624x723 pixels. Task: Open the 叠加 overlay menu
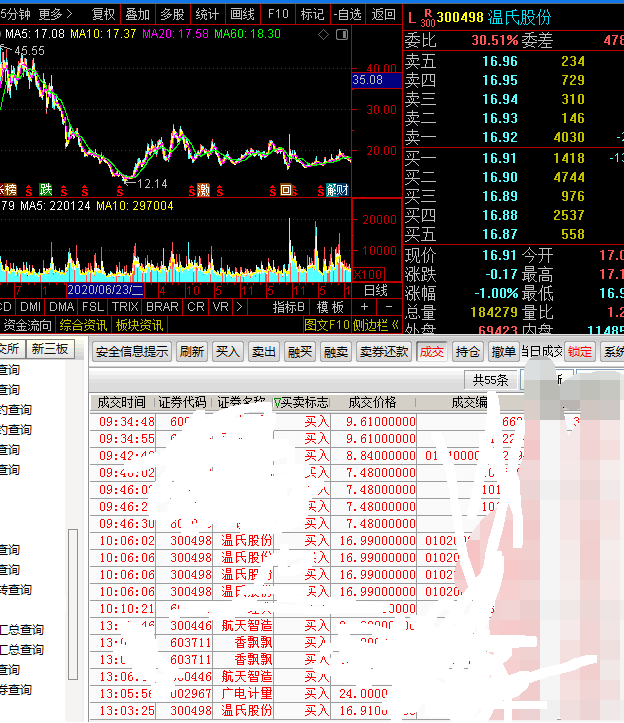tap(137, 14)
